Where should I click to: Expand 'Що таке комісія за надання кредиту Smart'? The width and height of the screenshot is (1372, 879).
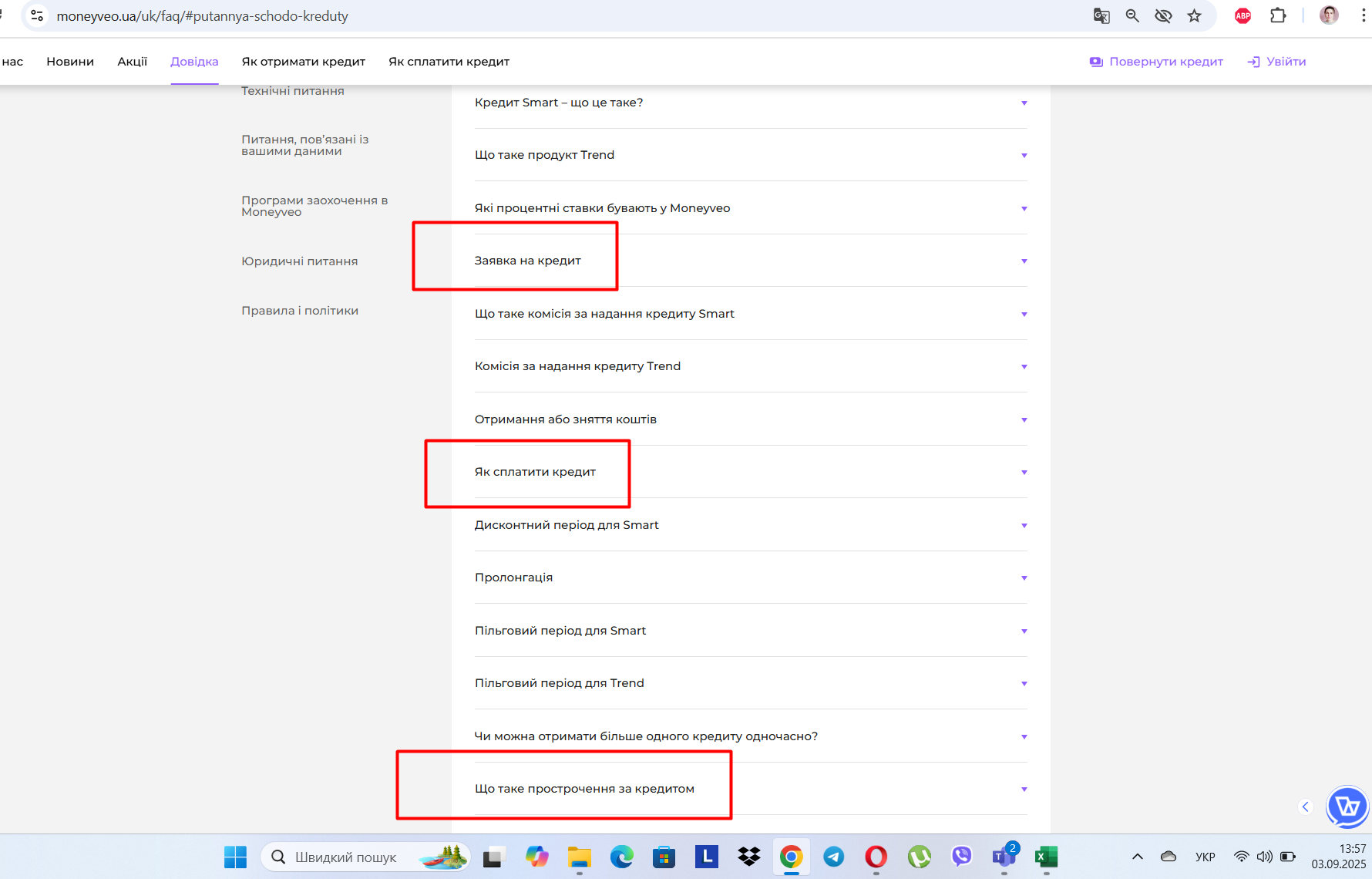pyautogui.click(x=751, y=314)
